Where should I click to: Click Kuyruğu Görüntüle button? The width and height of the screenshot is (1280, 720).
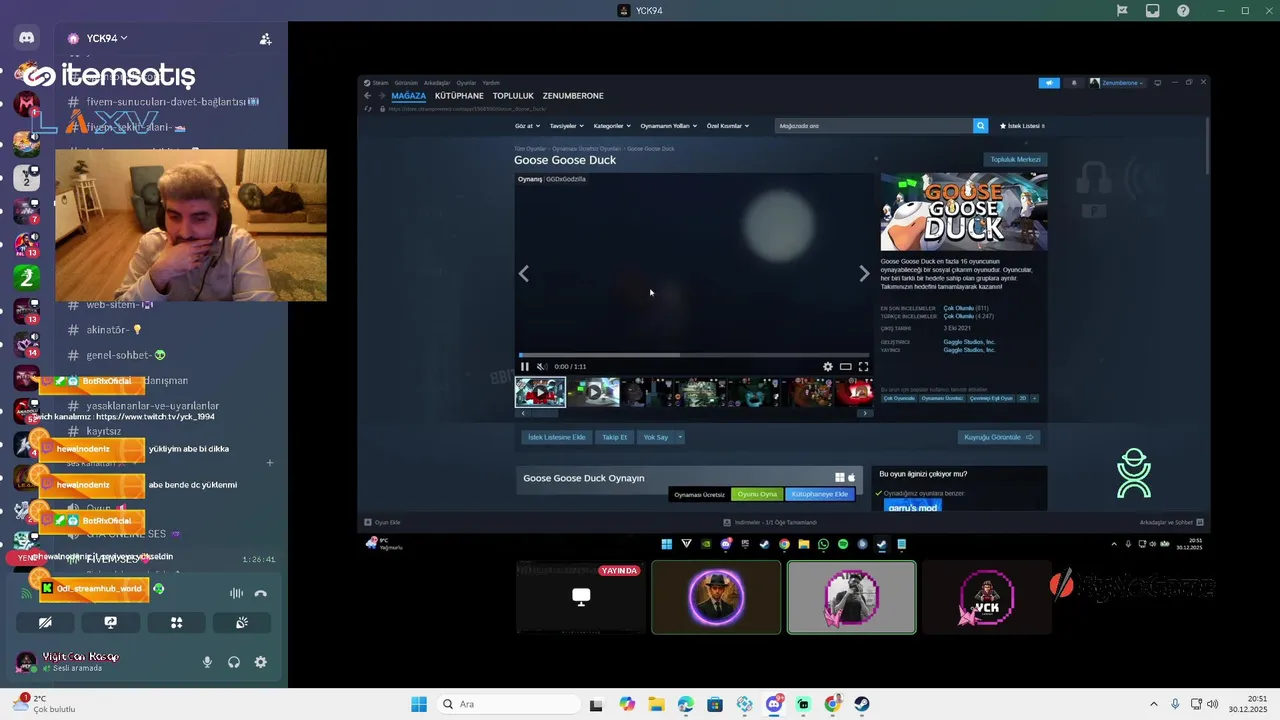[999, 437]
